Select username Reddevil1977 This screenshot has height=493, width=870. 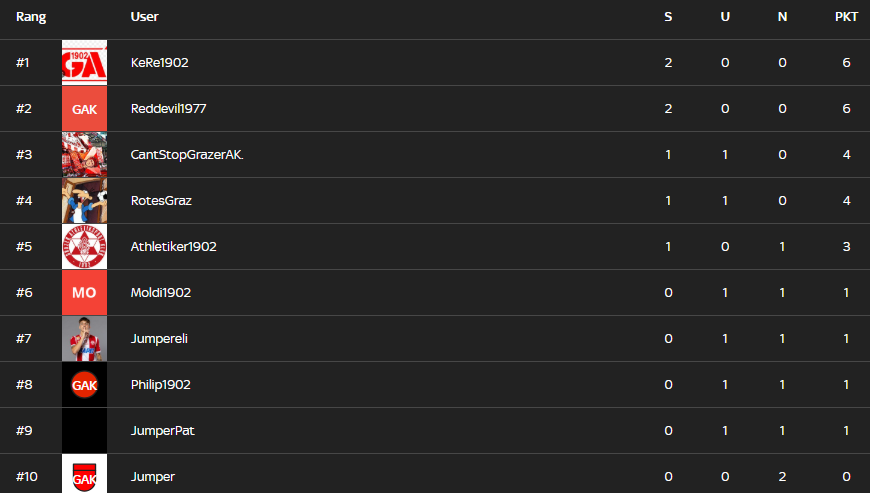(x=168, y=109)
